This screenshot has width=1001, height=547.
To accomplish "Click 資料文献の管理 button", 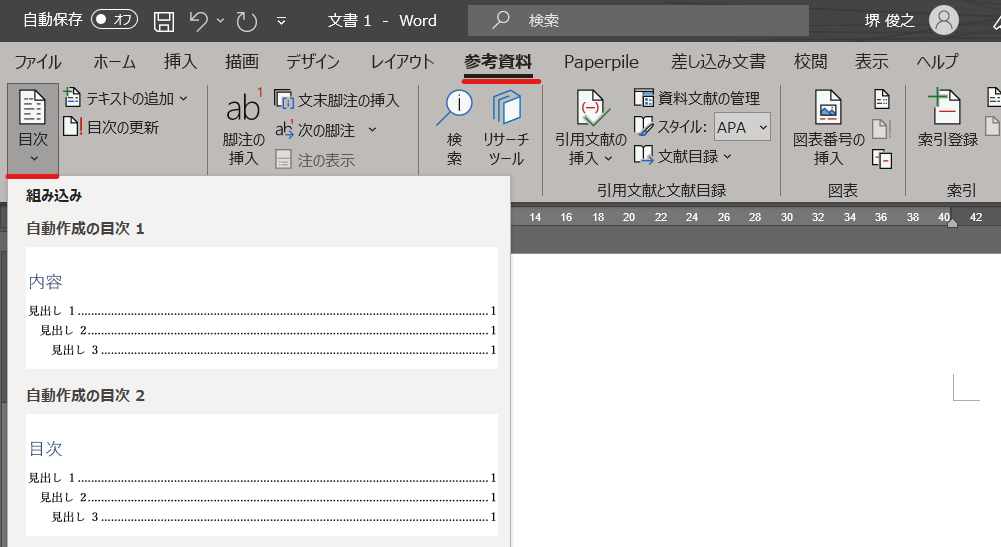I will 696,98.
